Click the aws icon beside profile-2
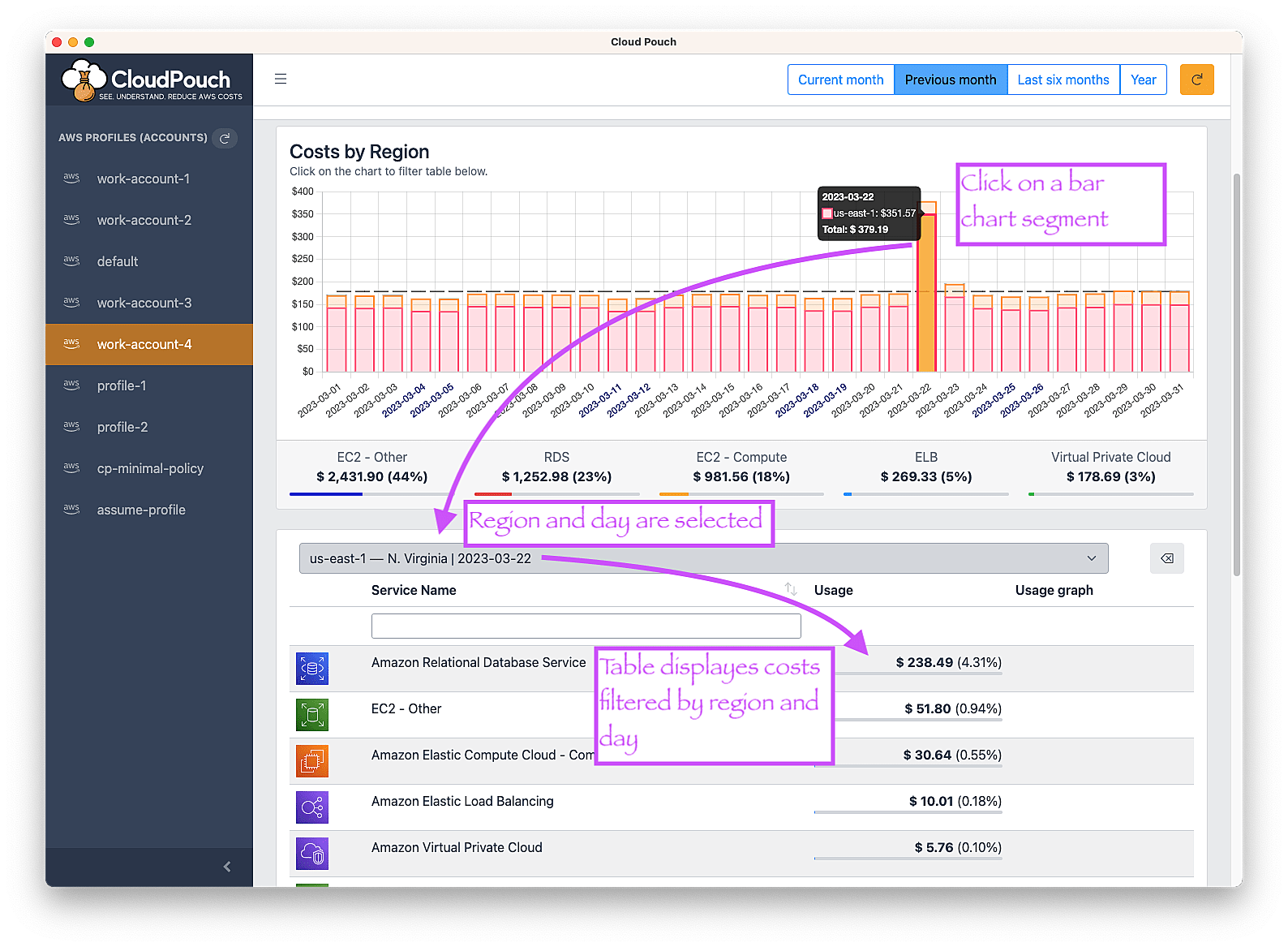Screen dimensions: 1288x947 click(71, 426)
